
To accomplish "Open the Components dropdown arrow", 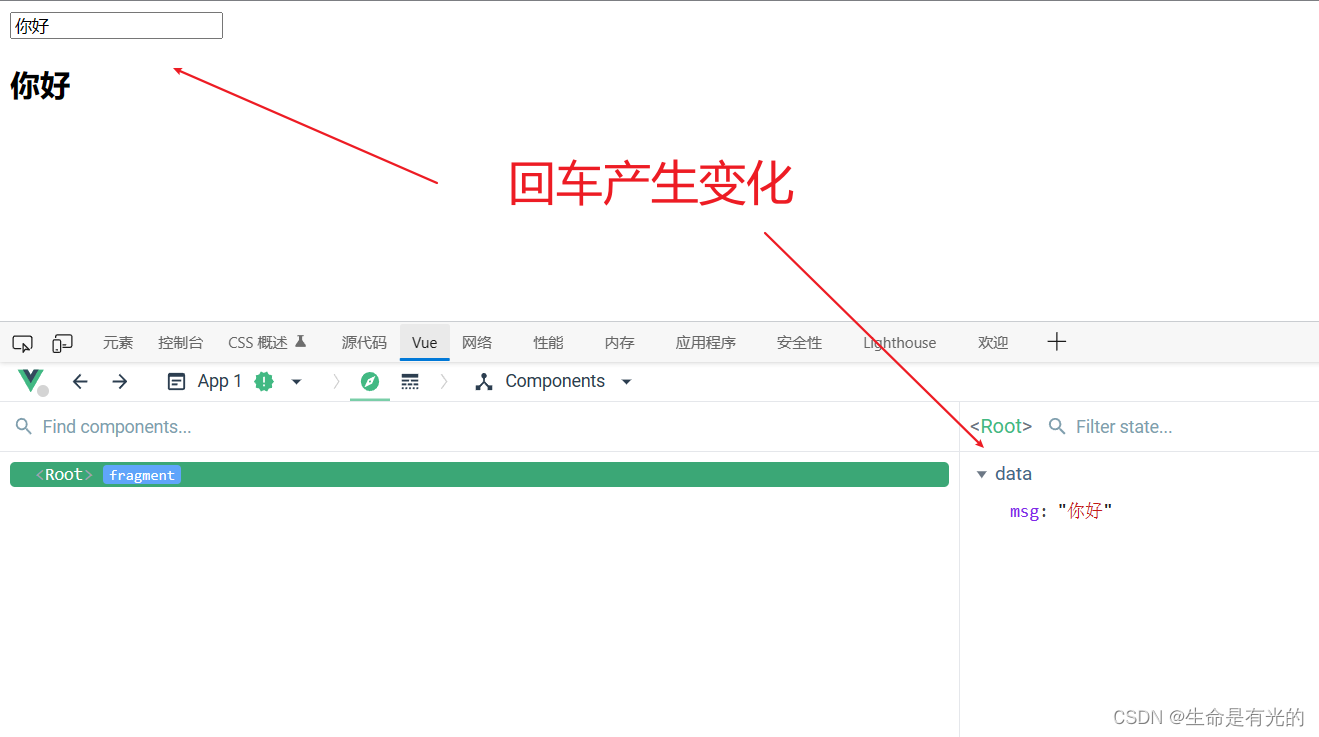I will (x=627, y=382).
